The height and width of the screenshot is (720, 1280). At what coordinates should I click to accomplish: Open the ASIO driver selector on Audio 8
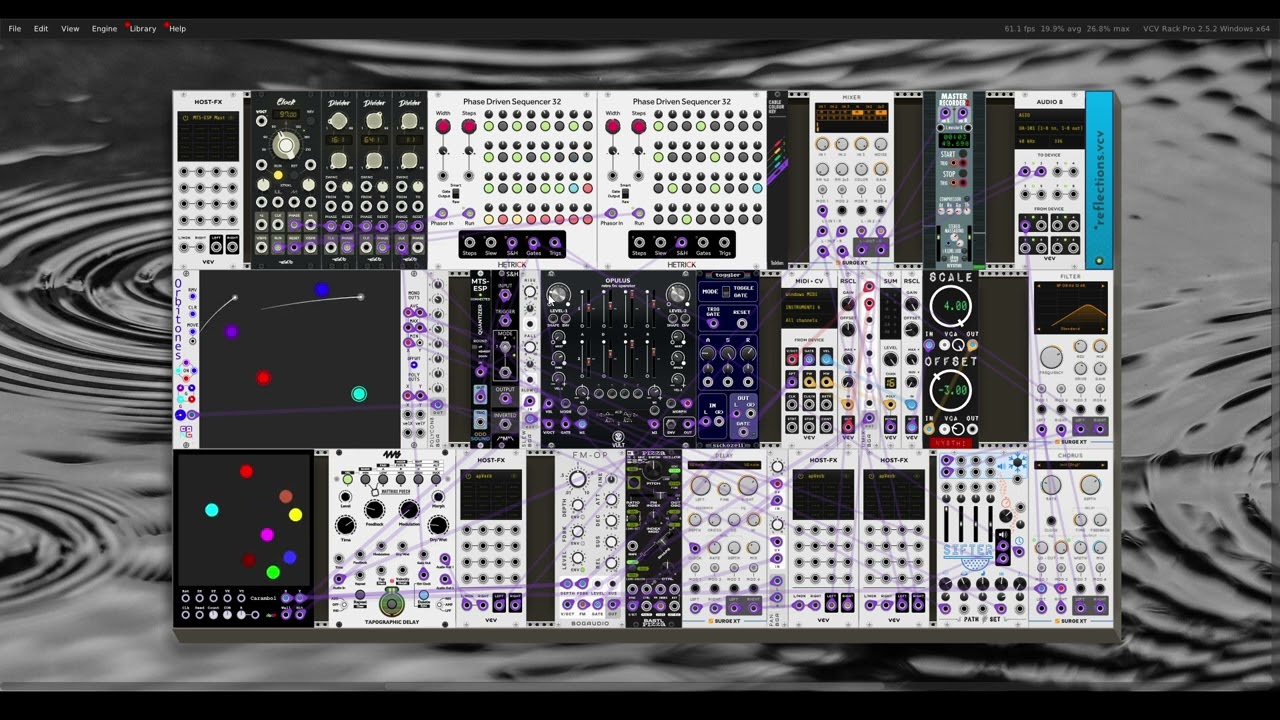[x=1049, y=116]
